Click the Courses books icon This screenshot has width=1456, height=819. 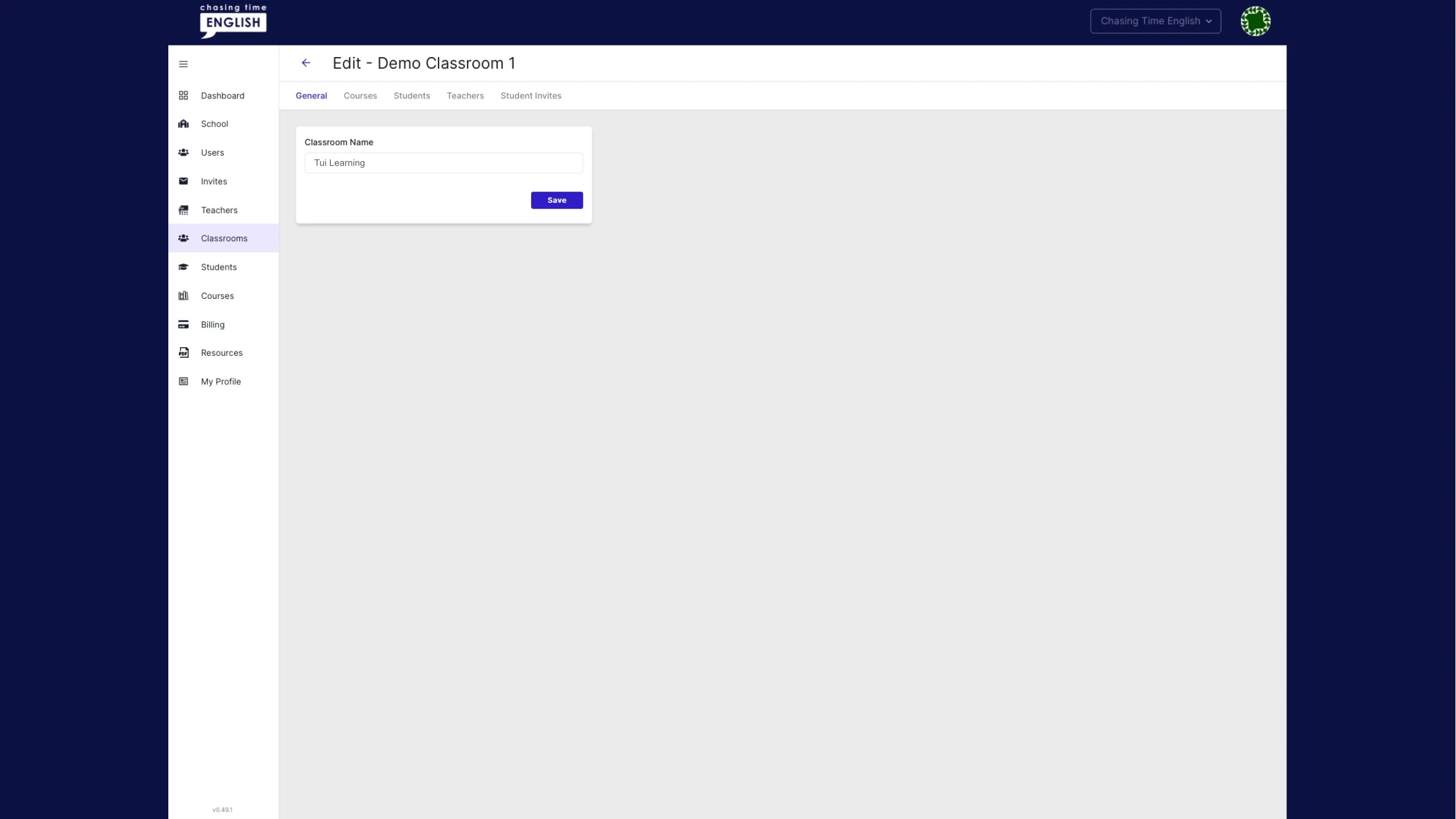click(183, 296)
